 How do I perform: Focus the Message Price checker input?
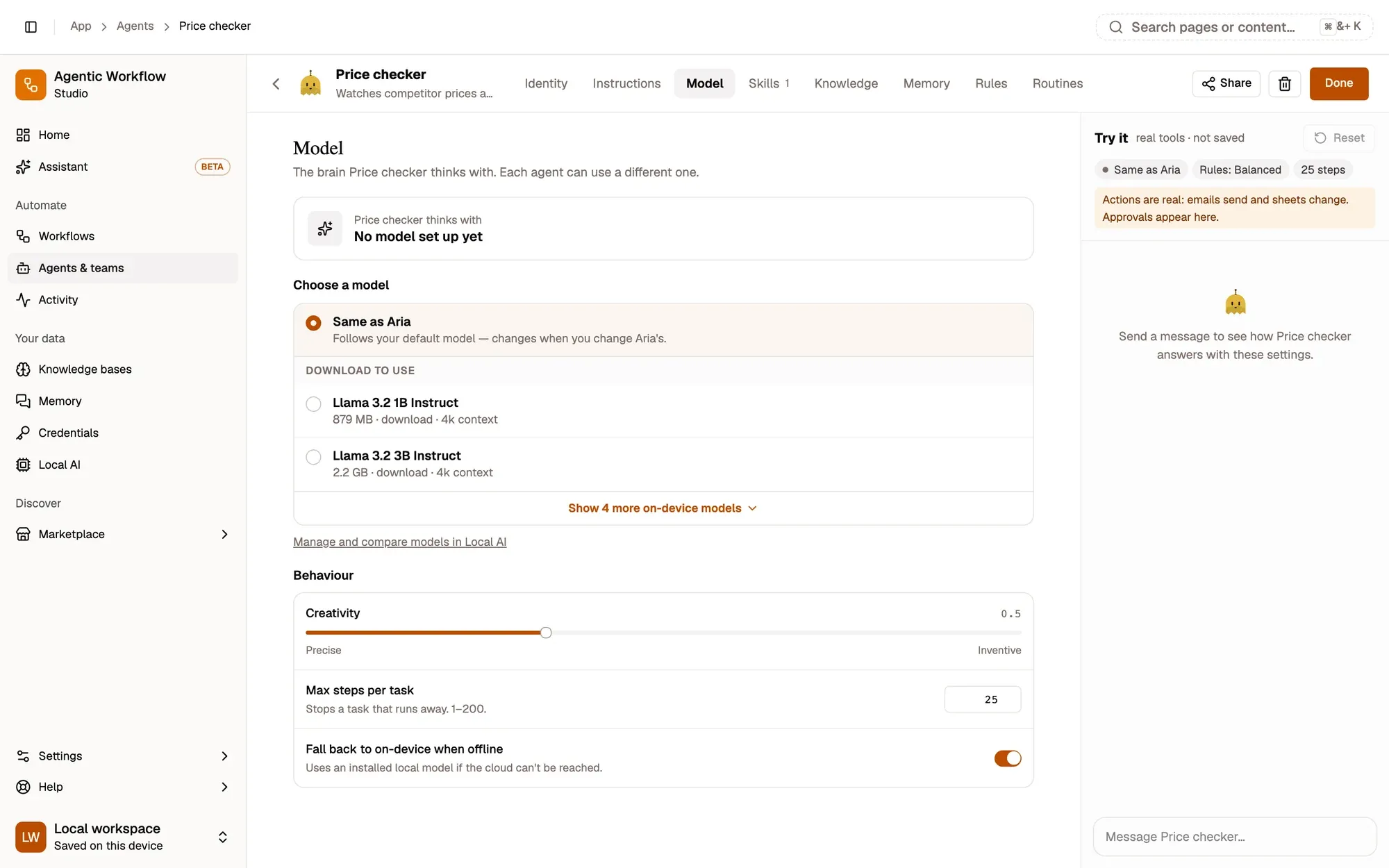(x=1234, y=837)
